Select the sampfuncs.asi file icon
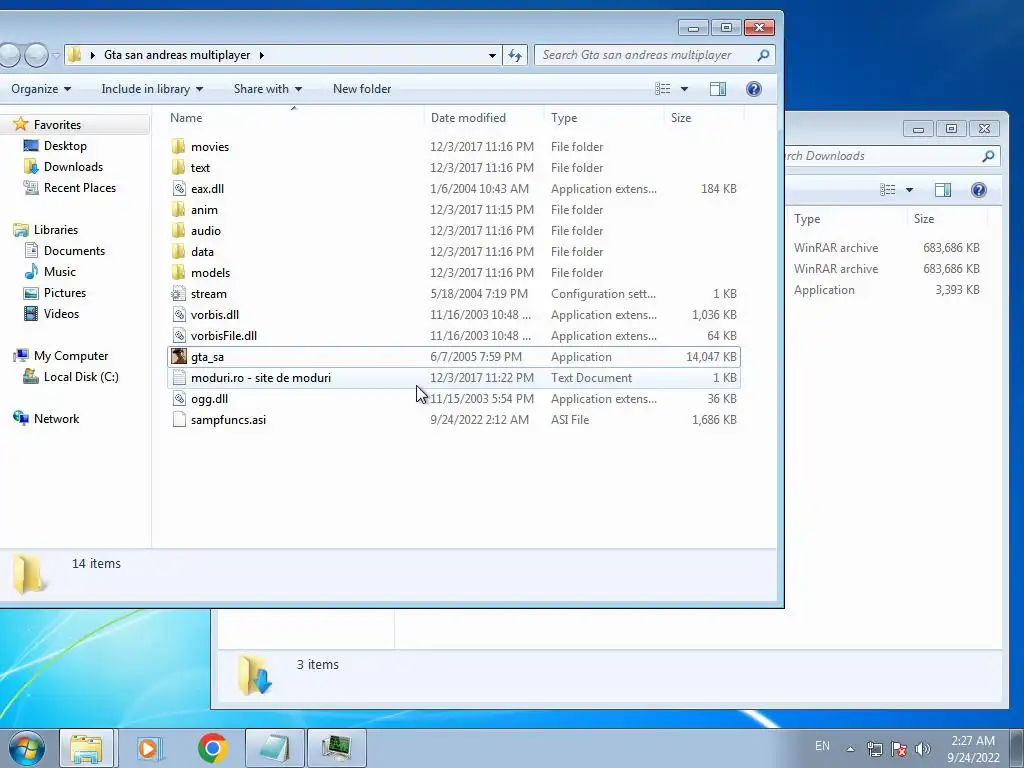1024x768 pixels. click(178, 420)
